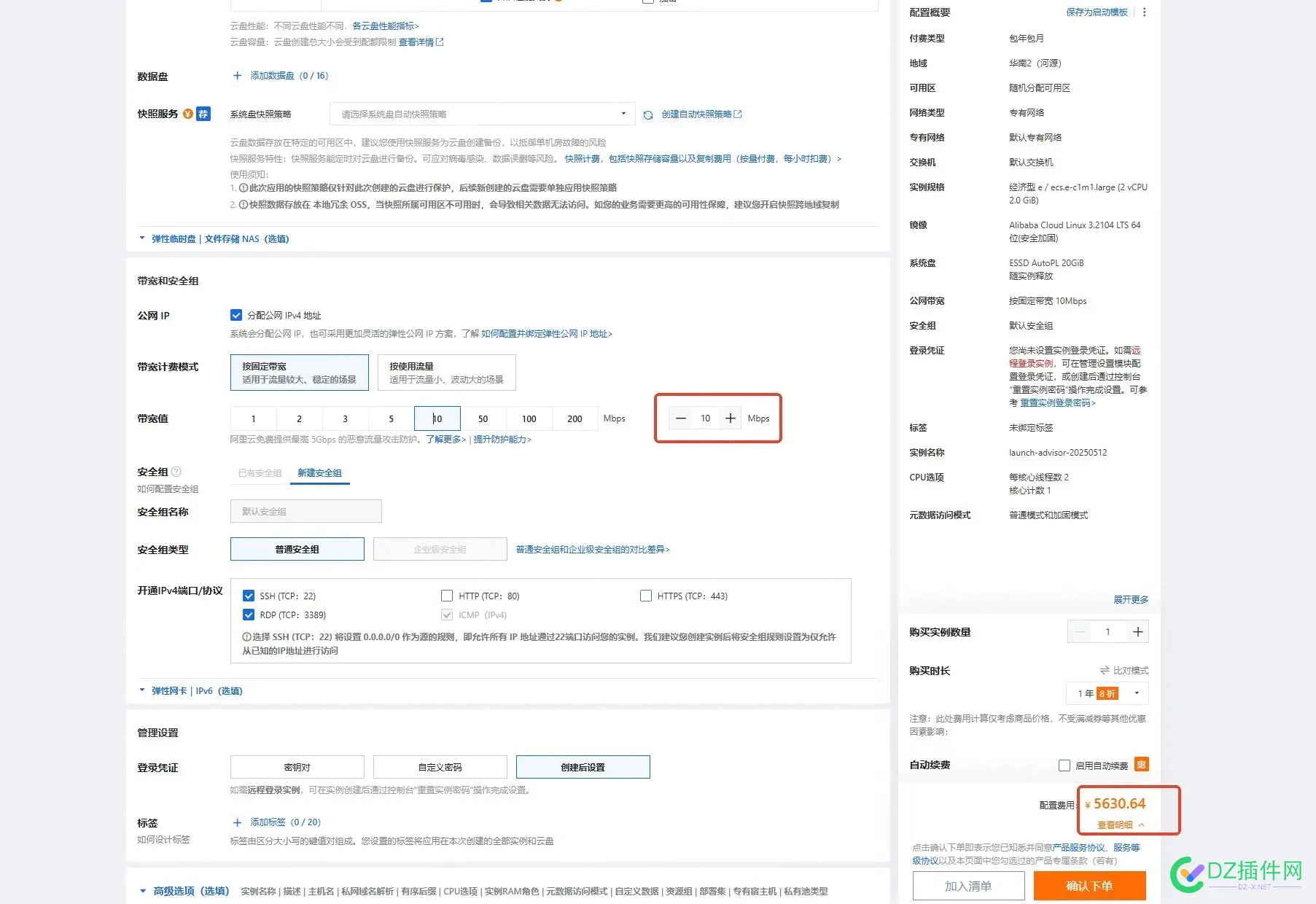Select the 按使用流量 bandwidth billing mode
Screen dimensions: 1316x904
(x=445, y=373)
